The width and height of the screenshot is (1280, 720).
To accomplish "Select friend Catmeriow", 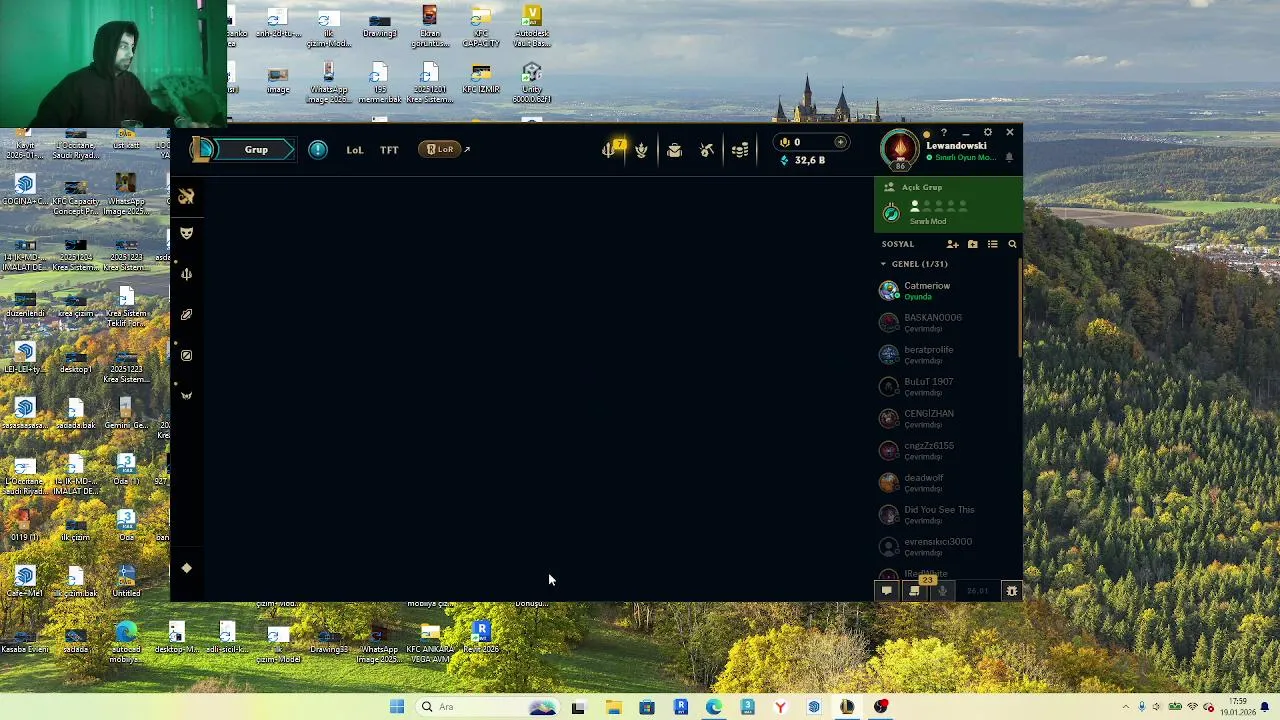I will coord(946,291).
